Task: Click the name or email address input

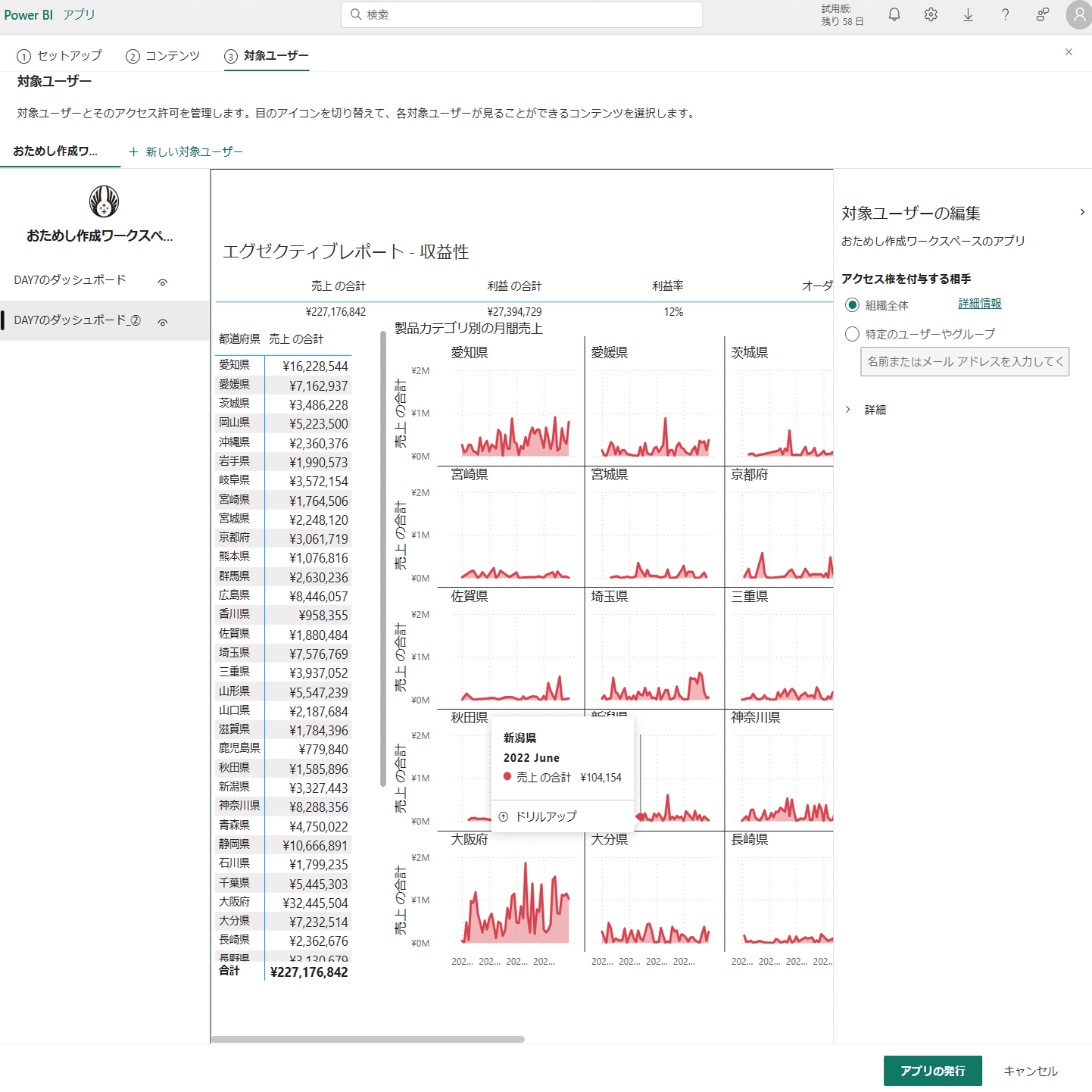Action: click(965, 362)
